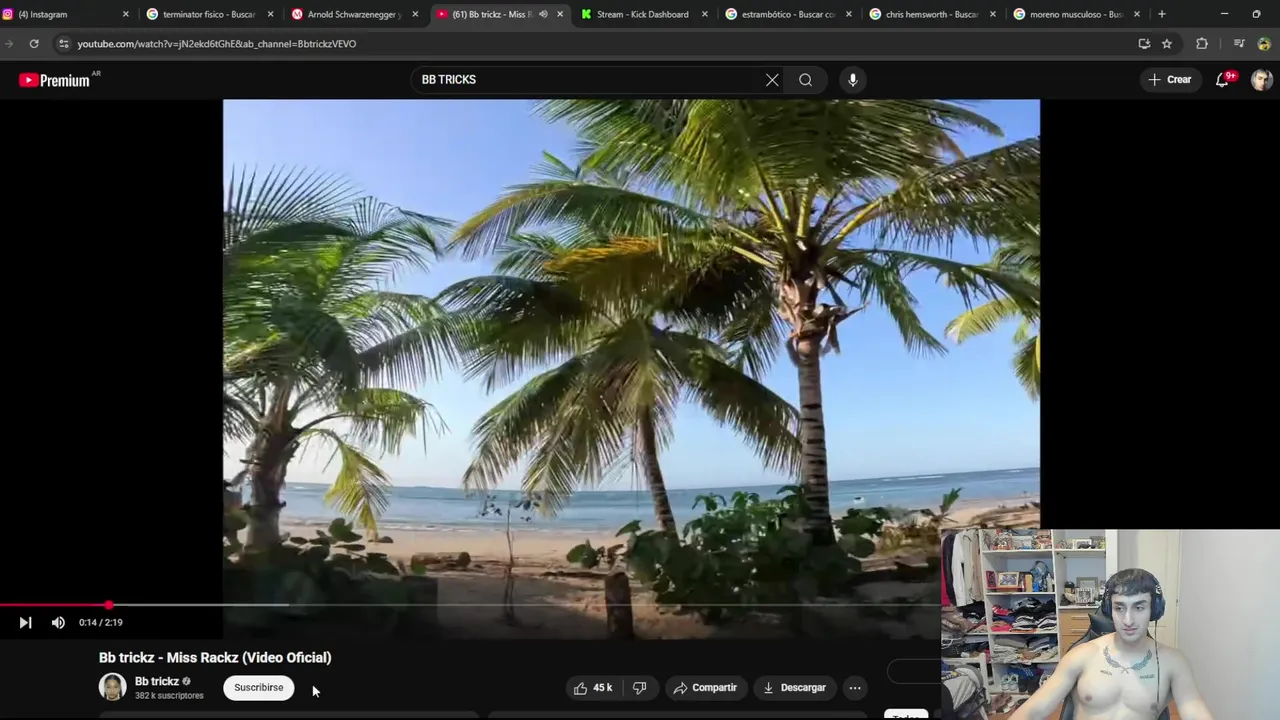Screen dimensions: 1280x720
Task: Open the notifications bell
Action: coord(1222,80)
